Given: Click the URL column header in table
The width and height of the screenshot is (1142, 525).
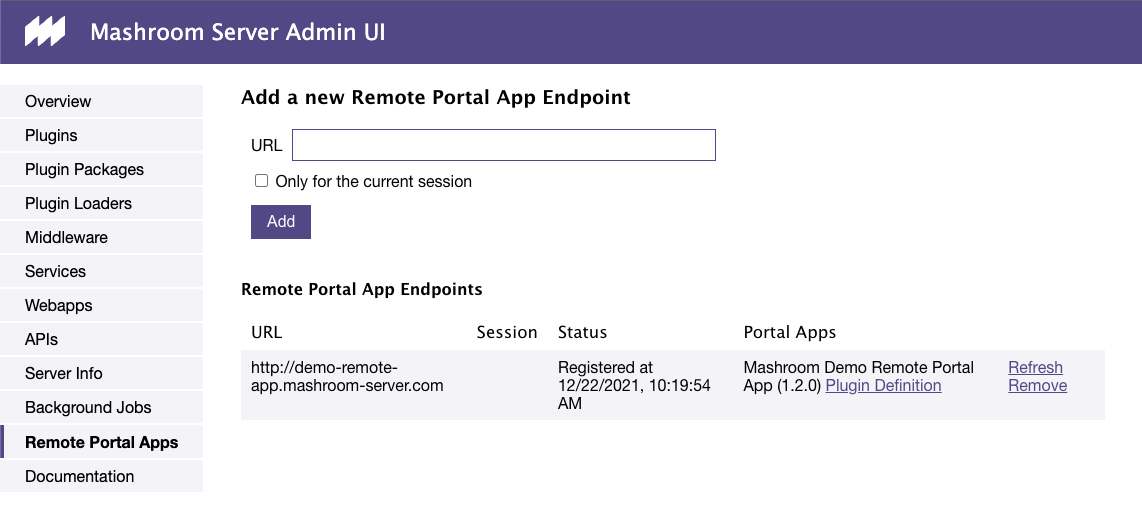Looking at the screenshot, I should point(267,333).
